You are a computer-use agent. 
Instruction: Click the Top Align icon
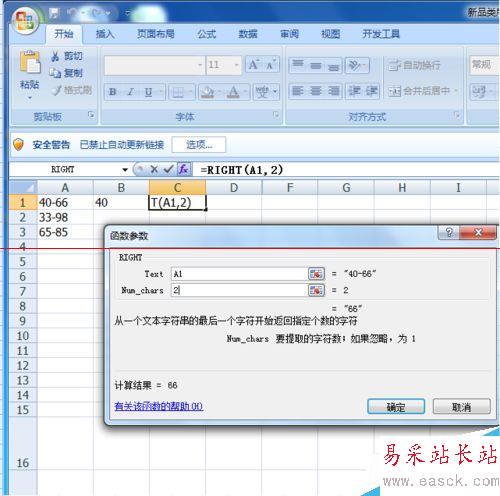[x=298, y=65]
